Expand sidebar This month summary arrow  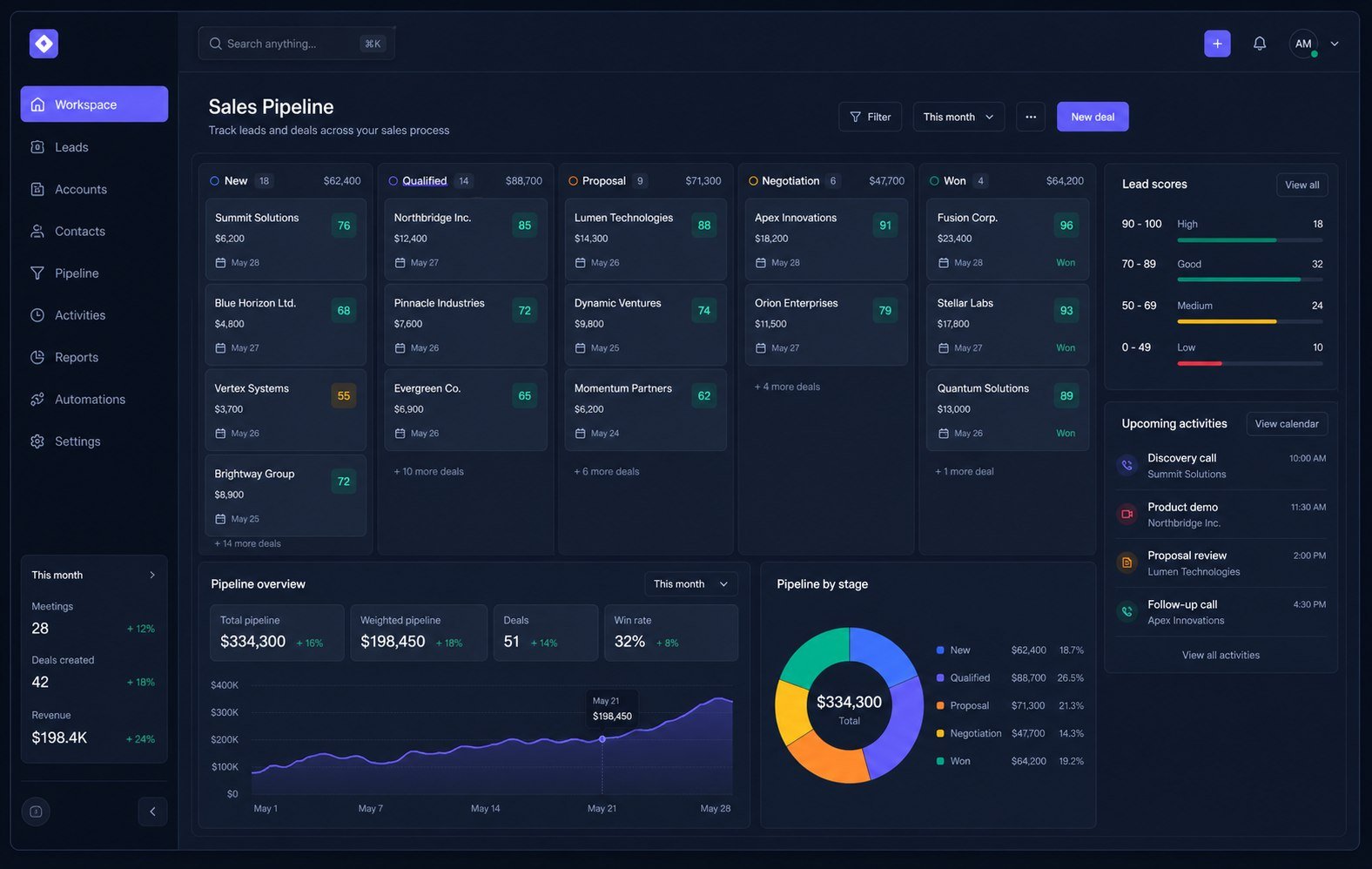pyautogui.click(x=152, y=575)
